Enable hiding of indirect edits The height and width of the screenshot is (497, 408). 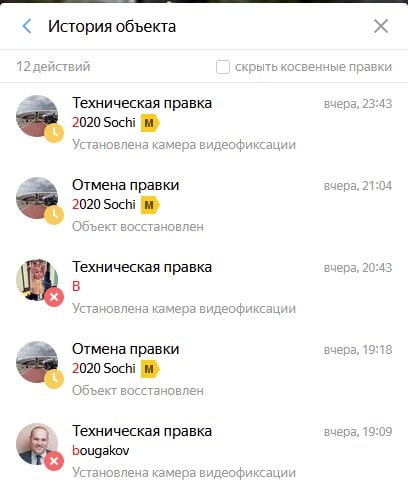tap(223, 67)
